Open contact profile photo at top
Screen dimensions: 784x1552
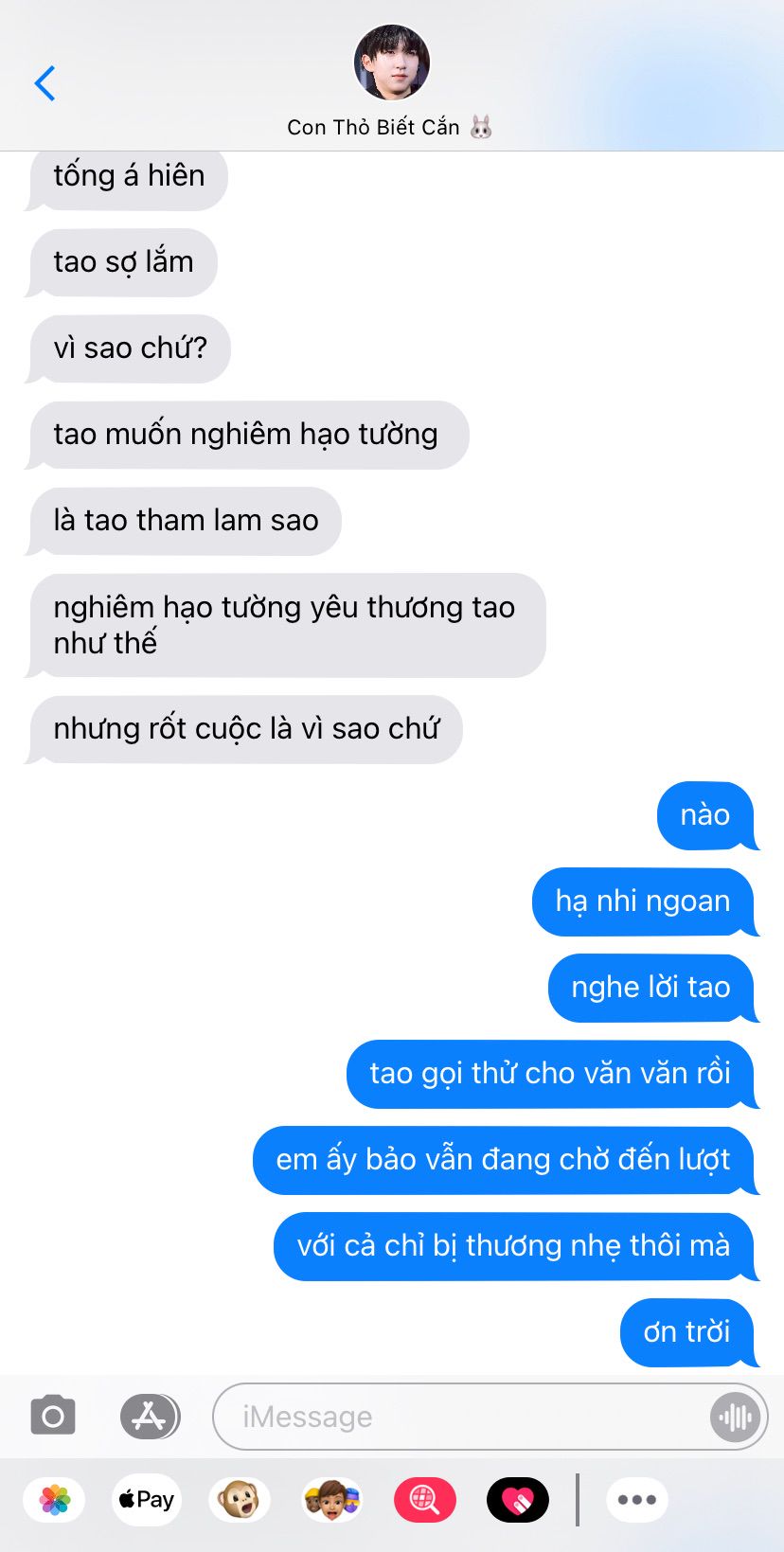tap(392, 62)
